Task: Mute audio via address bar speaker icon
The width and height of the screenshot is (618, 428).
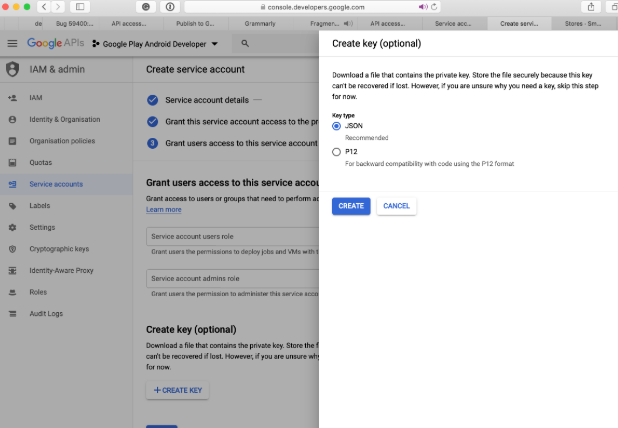Action: pyautogui.click(x=423, y=7)
